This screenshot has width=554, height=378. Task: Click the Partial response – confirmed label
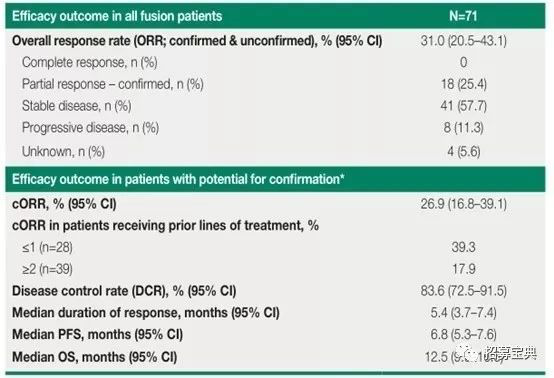(x=112, y=84)
